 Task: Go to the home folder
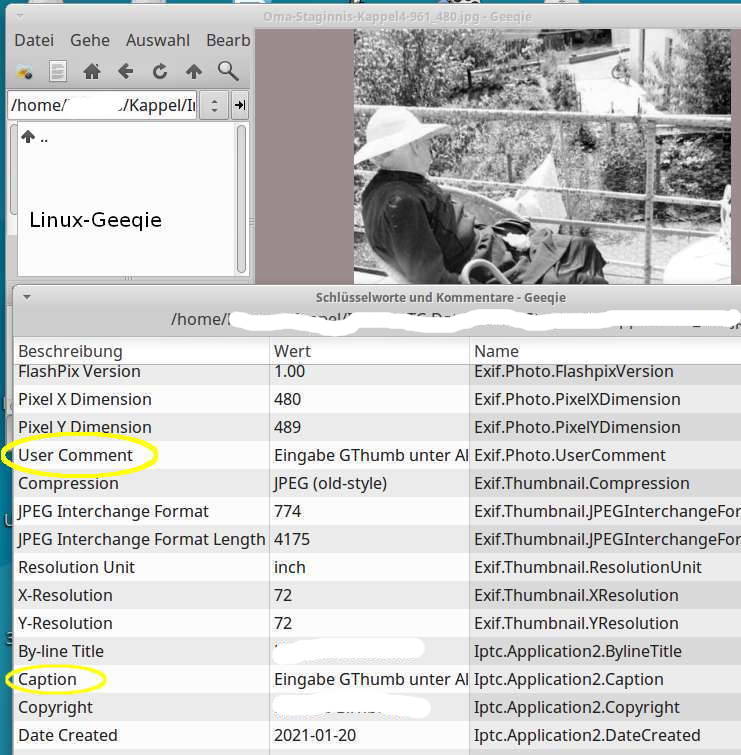[x=91, y=72]
